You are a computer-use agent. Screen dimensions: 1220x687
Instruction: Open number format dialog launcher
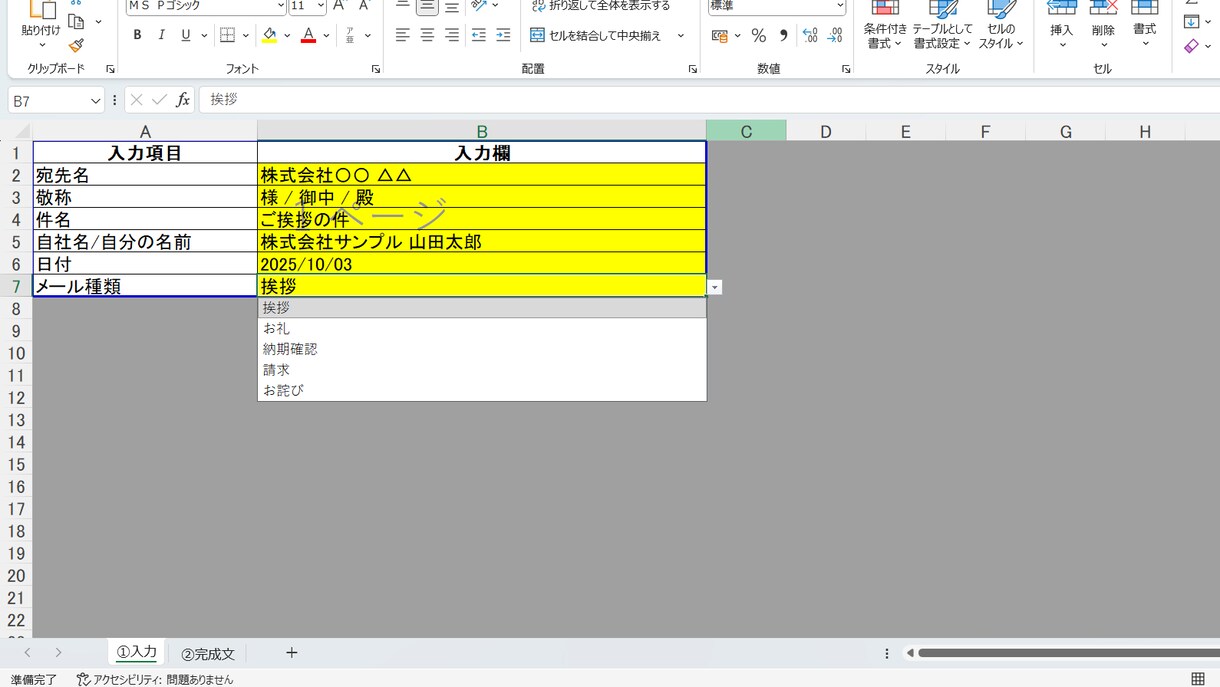846,69
